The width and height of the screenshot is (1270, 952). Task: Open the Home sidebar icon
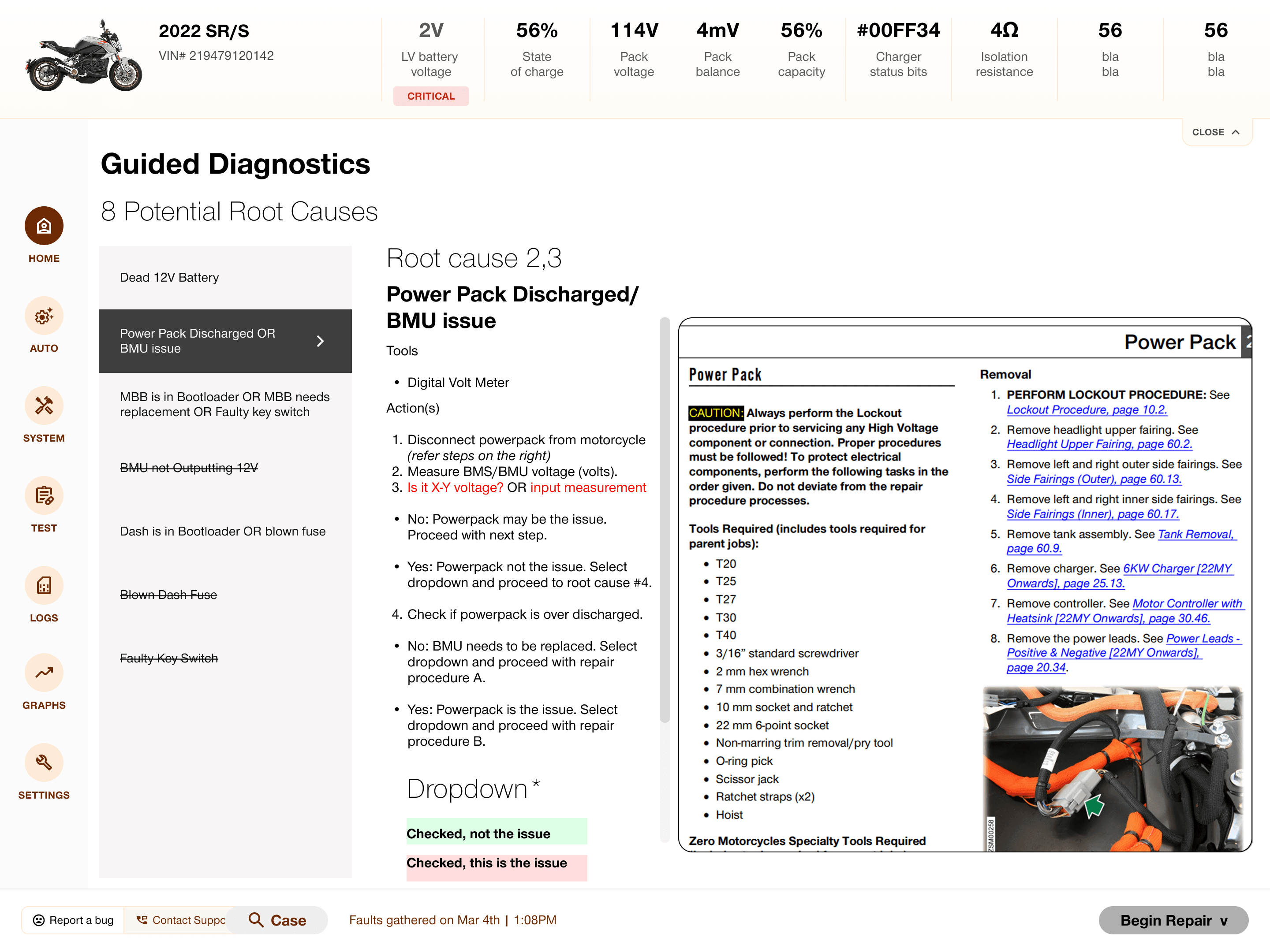pyautogui.click(x=44, y=226)
